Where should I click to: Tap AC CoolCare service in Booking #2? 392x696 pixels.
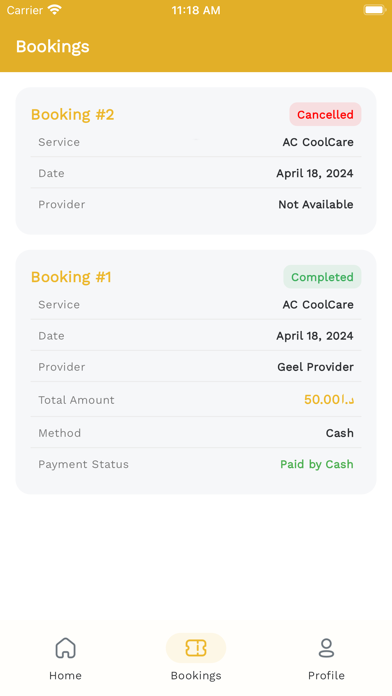click(318, 142)
